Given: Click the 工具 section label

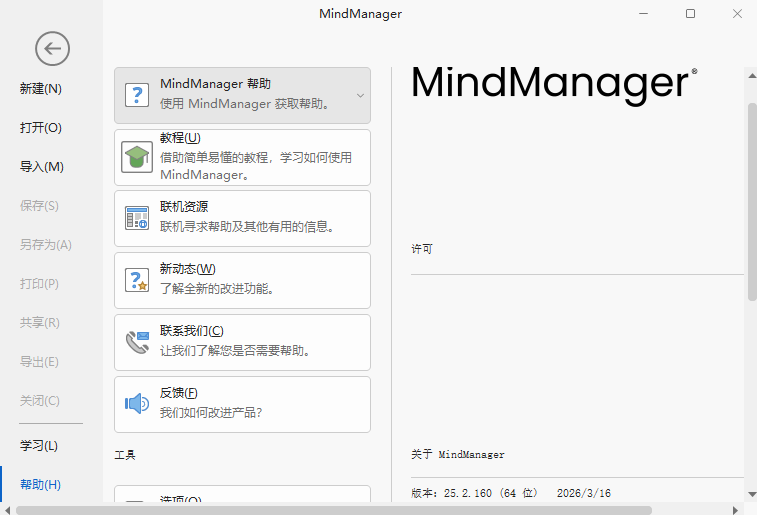Looking at the screenshot, I should 125,455.
